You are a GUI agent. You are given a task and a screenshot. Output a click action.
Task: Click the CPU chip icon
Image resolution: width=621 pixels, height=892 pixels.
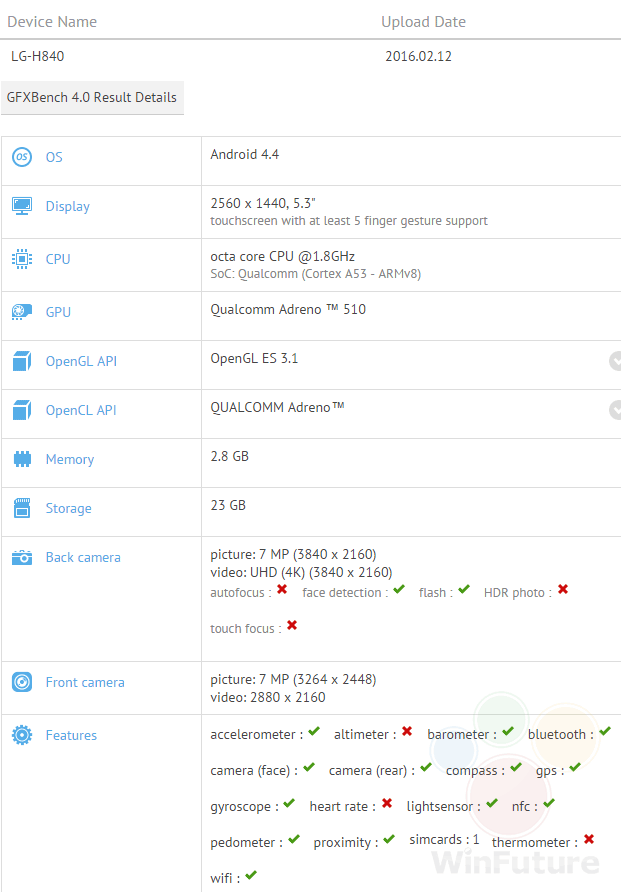[x=22, y=259]
